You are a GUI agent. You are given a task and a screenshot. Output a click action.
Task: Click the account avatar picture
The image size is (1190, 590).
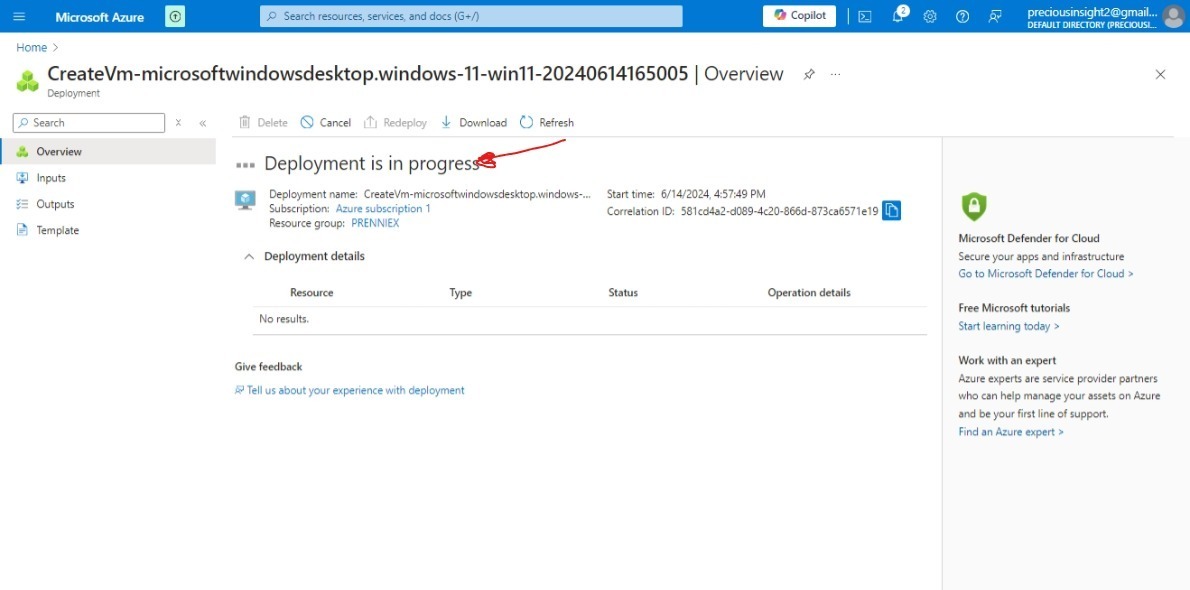[1174, 16]
